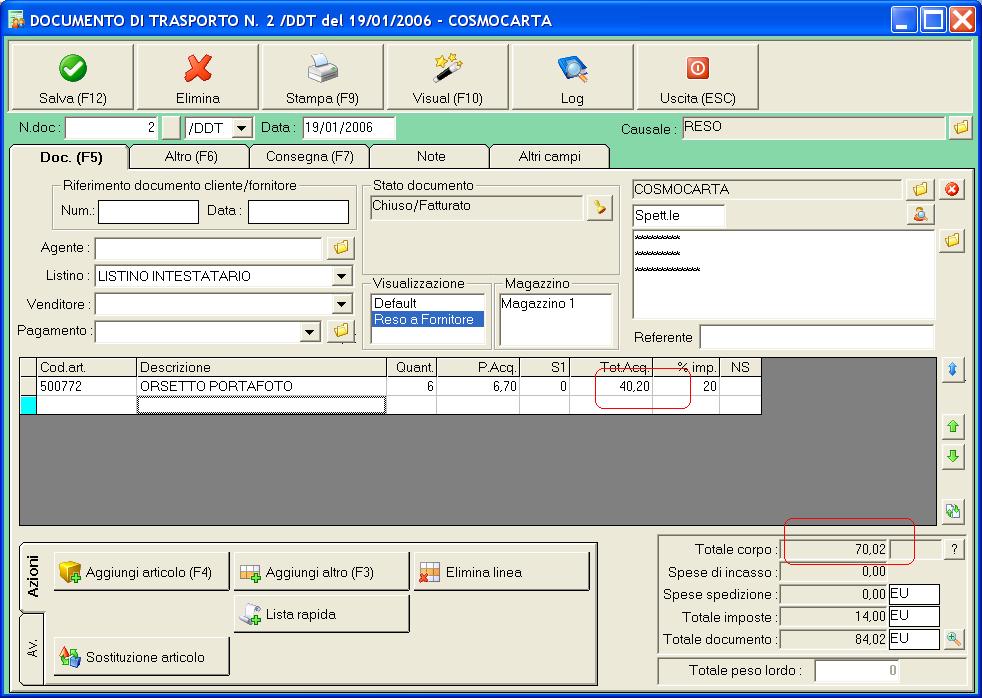Click Spese spedizione EU currency box
The height and width of the screenshot is (698, 982).
[914, 594]
